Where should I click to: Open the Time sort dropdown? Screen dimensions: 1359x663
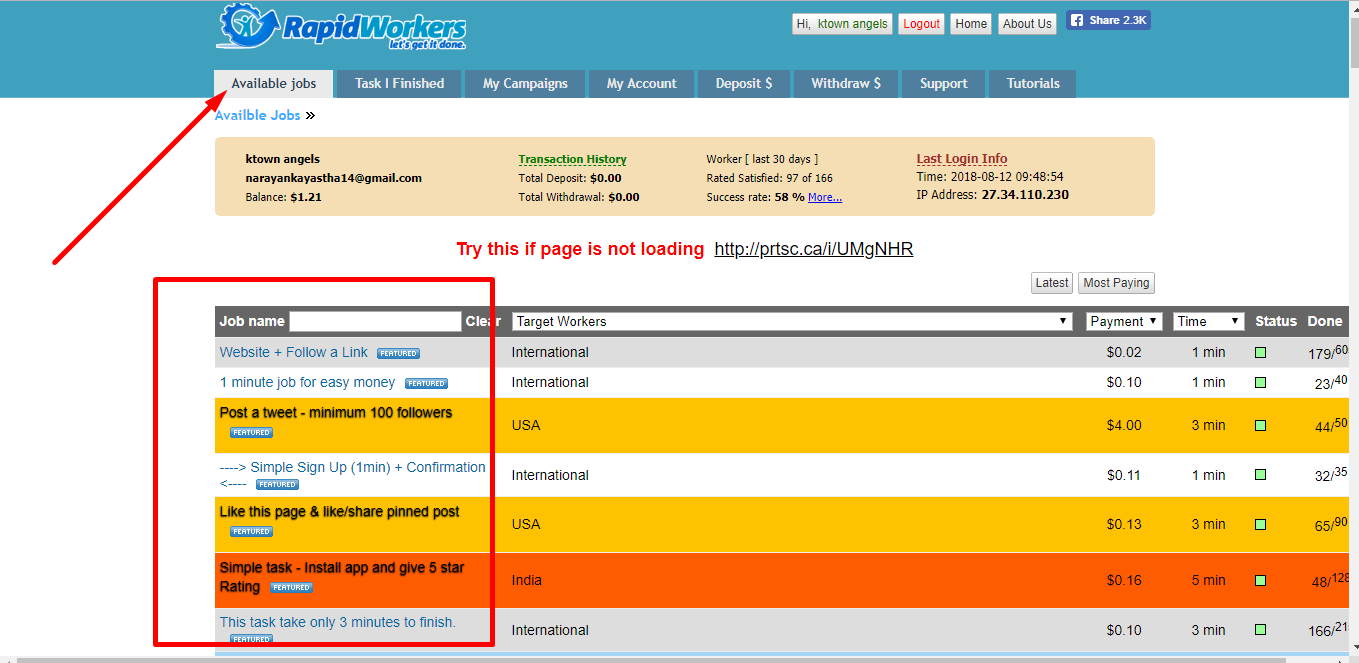(x=1208, y=321)
